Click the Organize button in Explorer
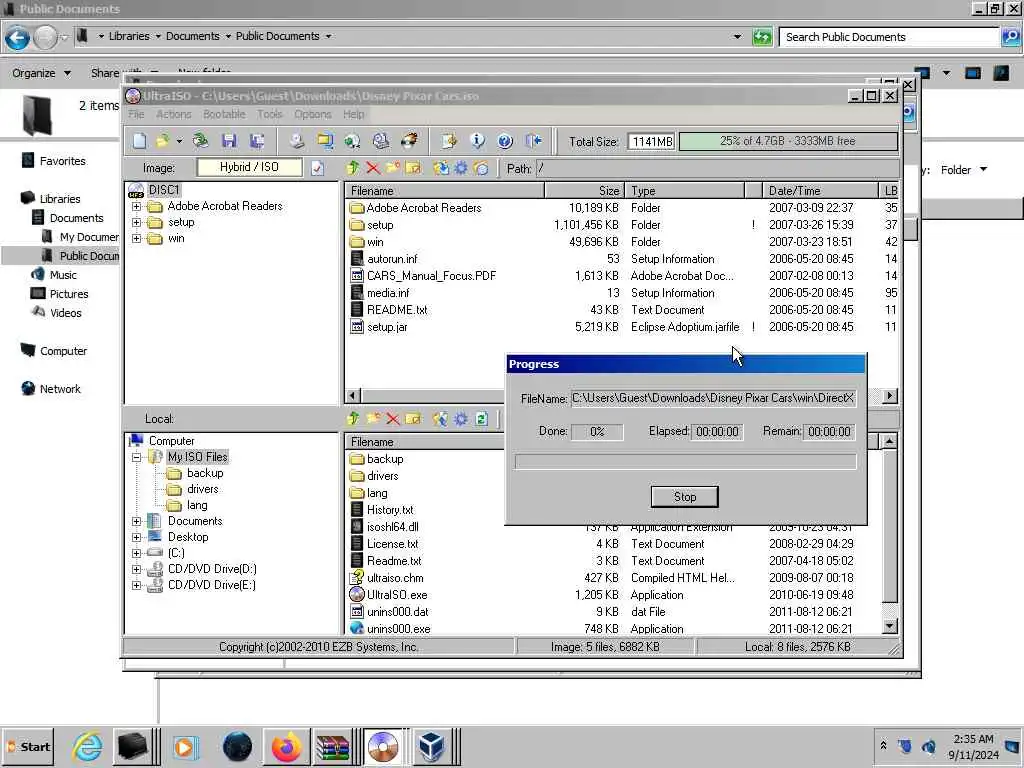 pyautogui.click(x=40, y=73)
